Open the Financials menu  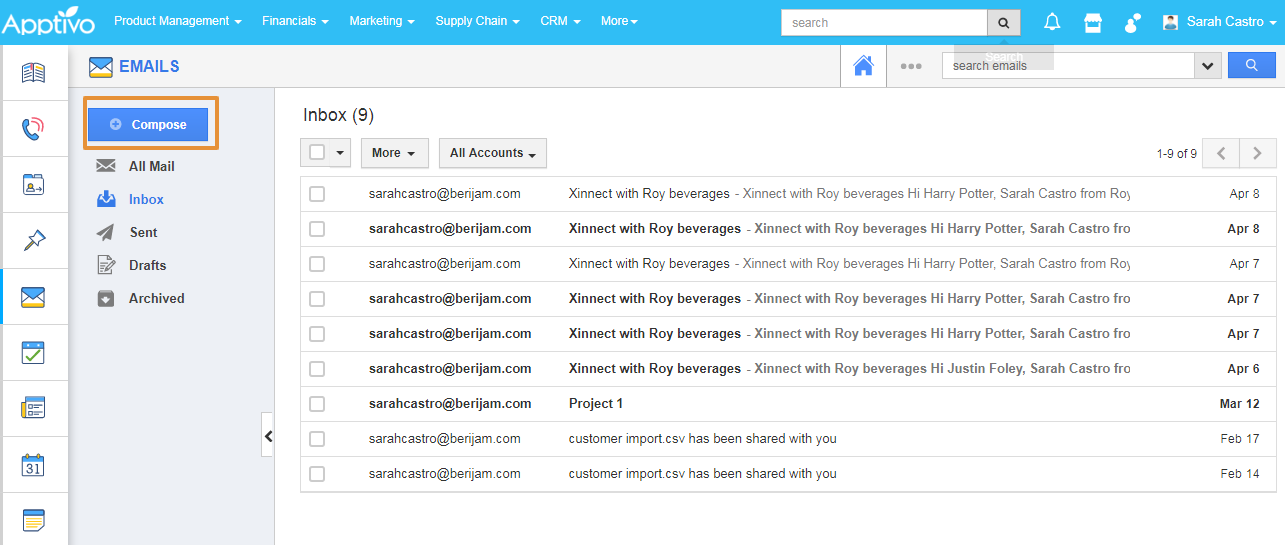295,21
